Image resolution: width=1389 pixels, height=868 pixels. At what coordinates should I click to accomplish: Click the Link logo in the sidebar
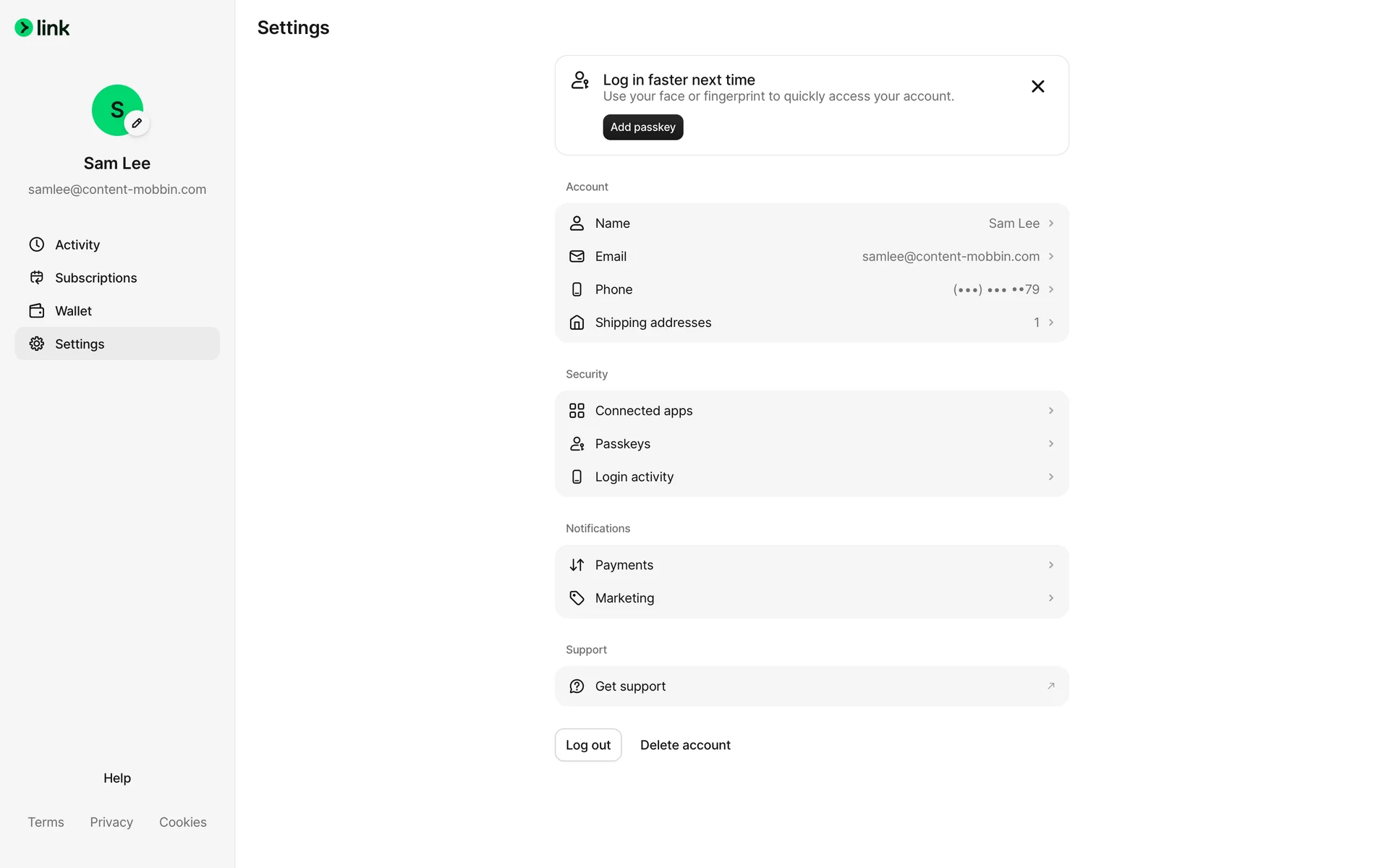[x=42, y=28]
